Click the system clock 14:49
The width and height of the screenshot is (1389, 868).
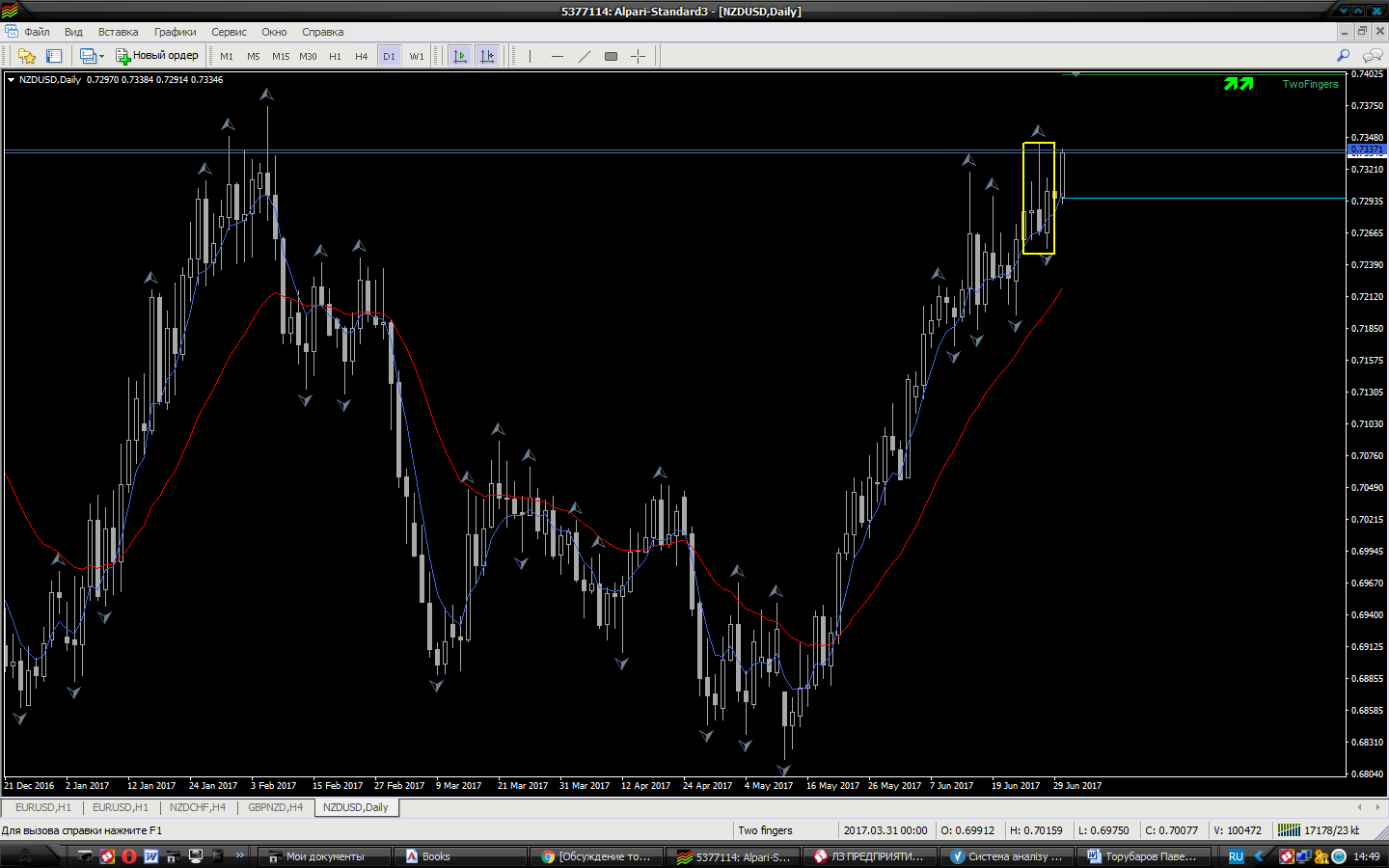1367,856
